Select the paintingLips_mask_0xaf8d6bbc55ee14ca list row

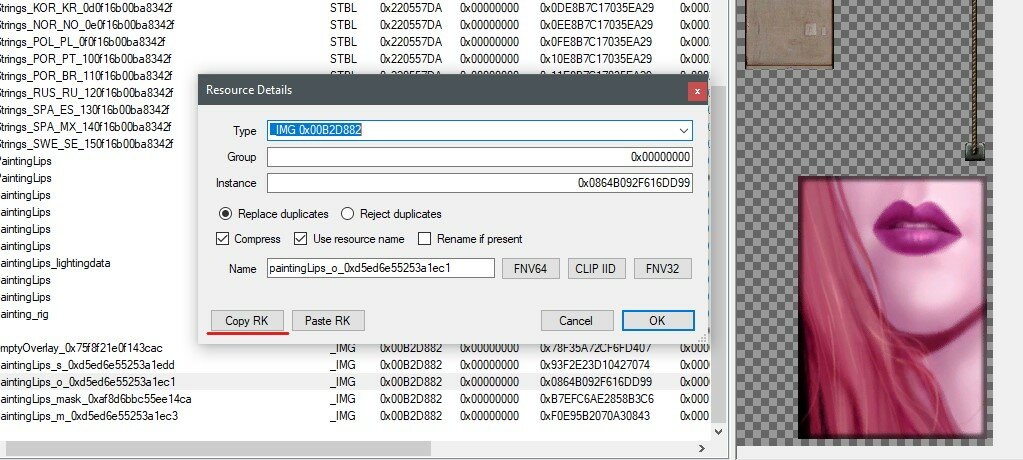[x=356, y=399]
